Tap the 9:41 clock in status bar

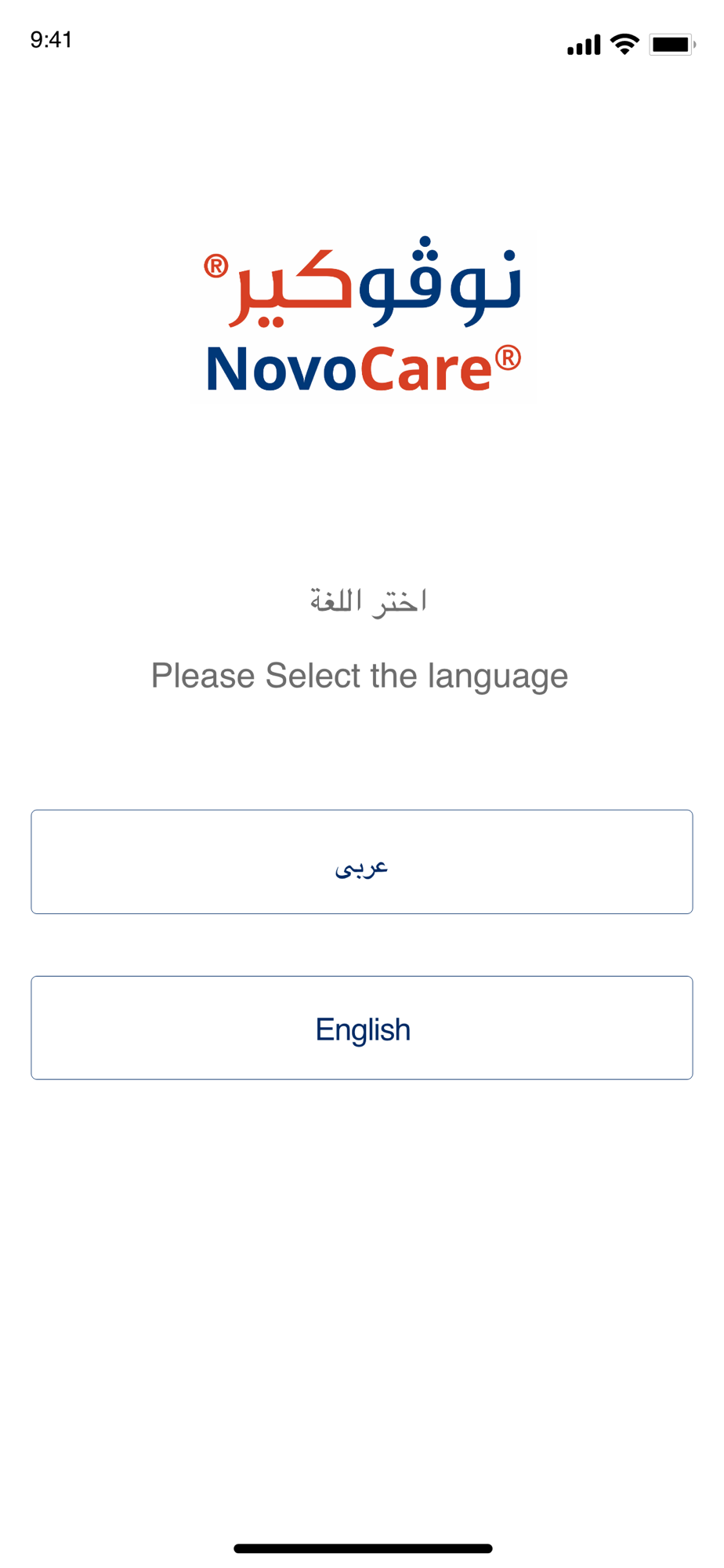52,40
